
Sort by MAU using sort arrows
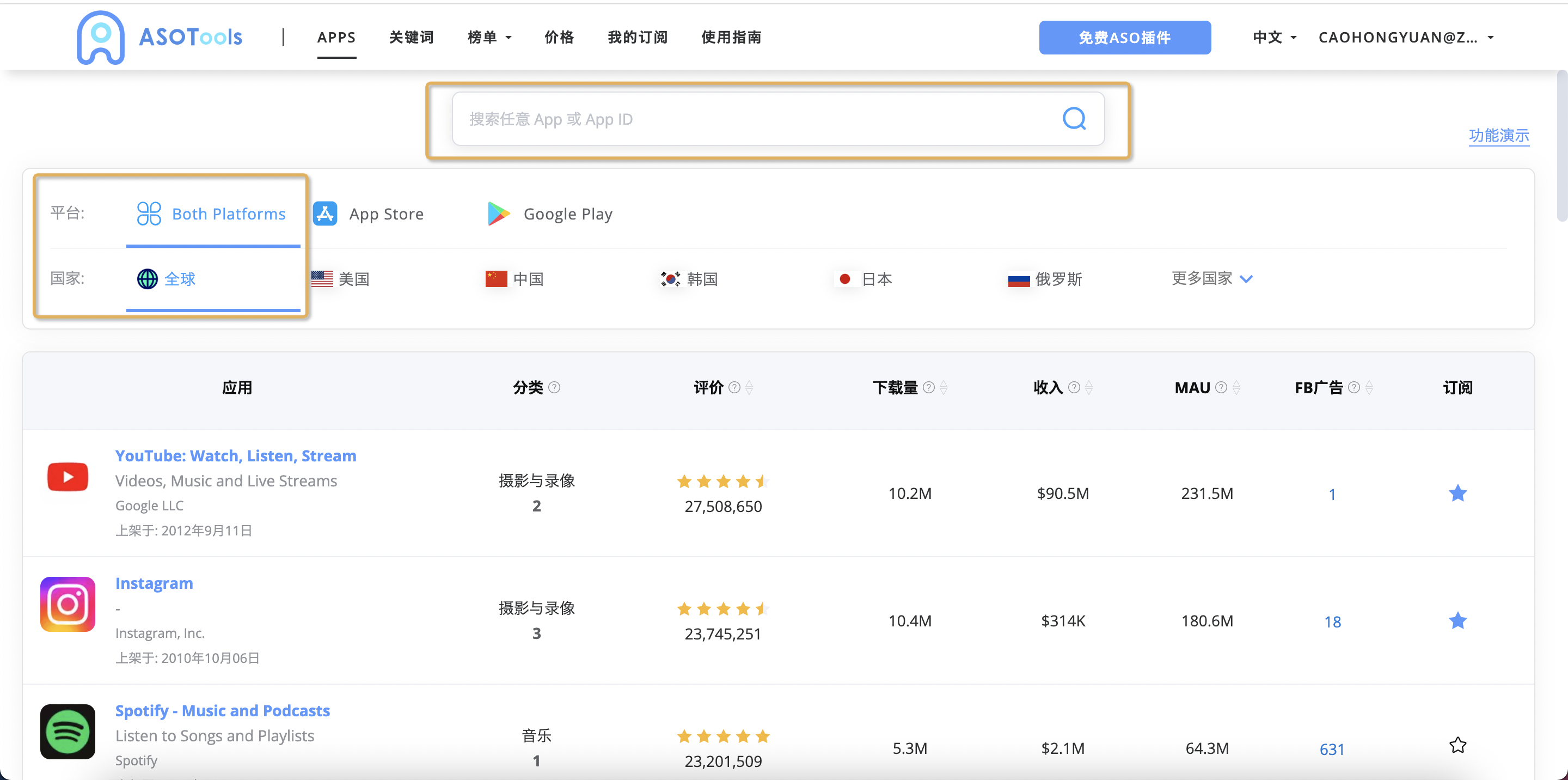(1236, 387)
